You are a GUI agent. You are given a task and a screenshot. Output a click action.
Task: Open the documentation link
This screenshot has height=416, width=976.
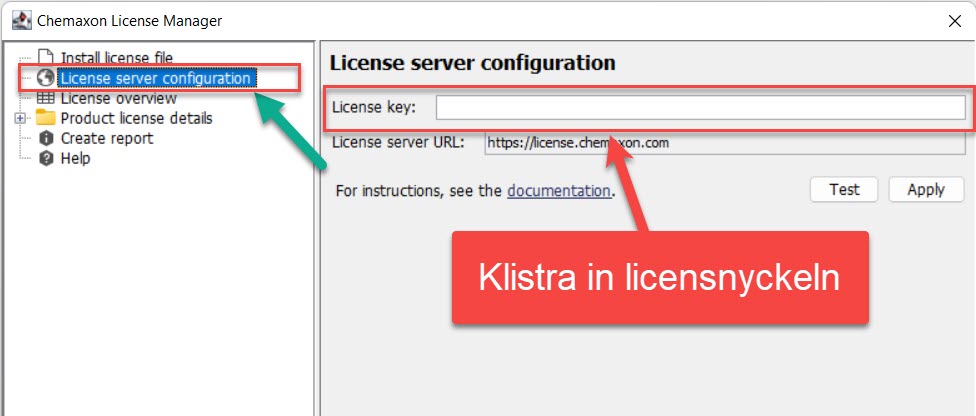click(559, 191)
